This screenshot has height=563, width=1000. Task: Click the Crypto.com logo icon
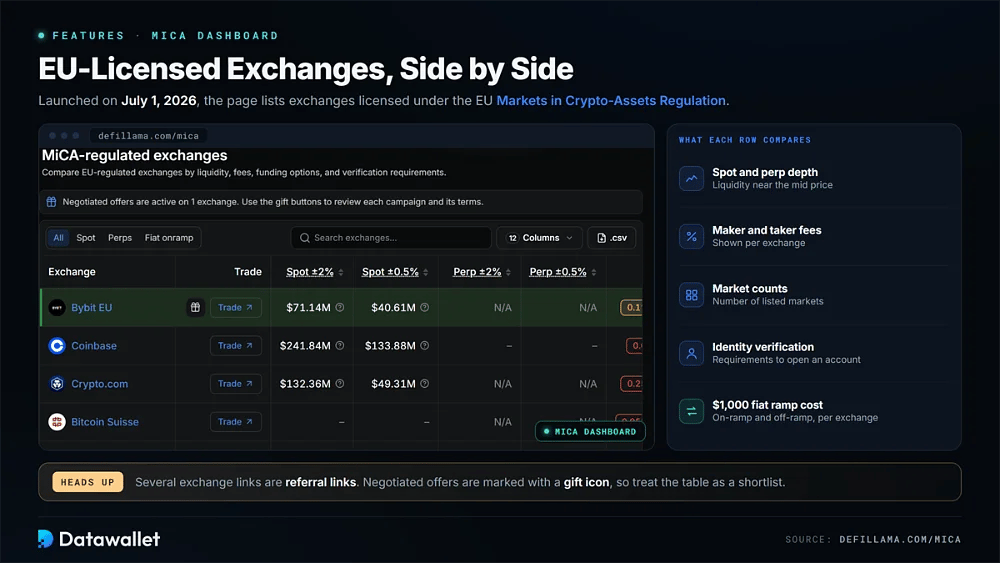click(57, 384)
